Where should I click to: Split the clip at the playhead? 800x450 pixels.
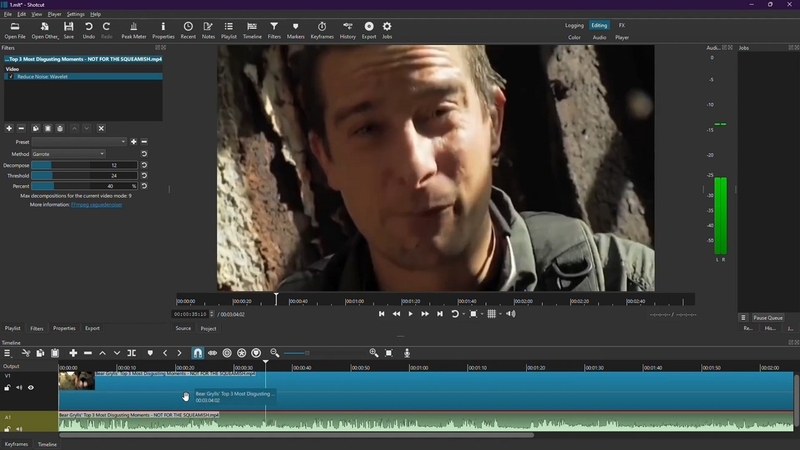tap(132, 353)
